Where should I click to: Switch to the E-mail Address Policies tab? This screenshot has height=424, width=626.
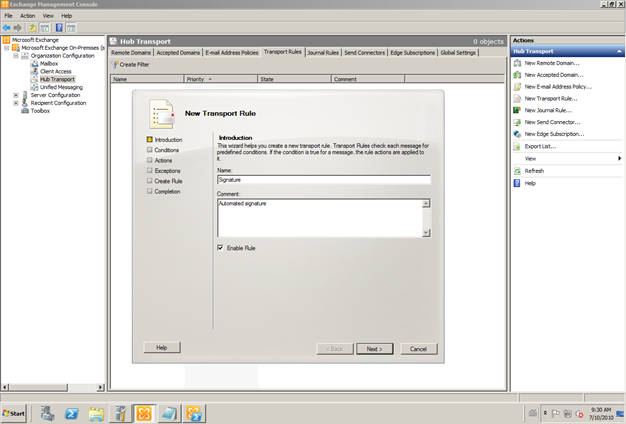(232, 53)
